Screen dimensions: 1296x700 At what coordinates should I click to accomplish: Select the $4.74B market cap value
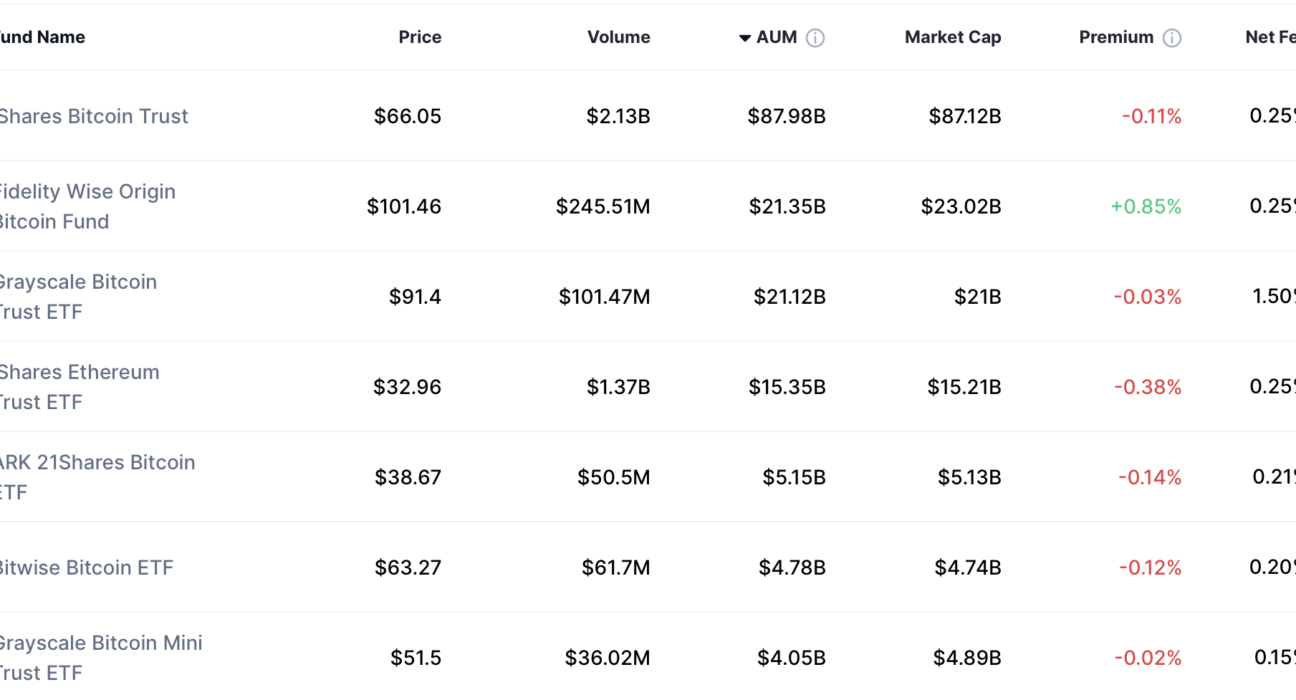coord(968,567)
